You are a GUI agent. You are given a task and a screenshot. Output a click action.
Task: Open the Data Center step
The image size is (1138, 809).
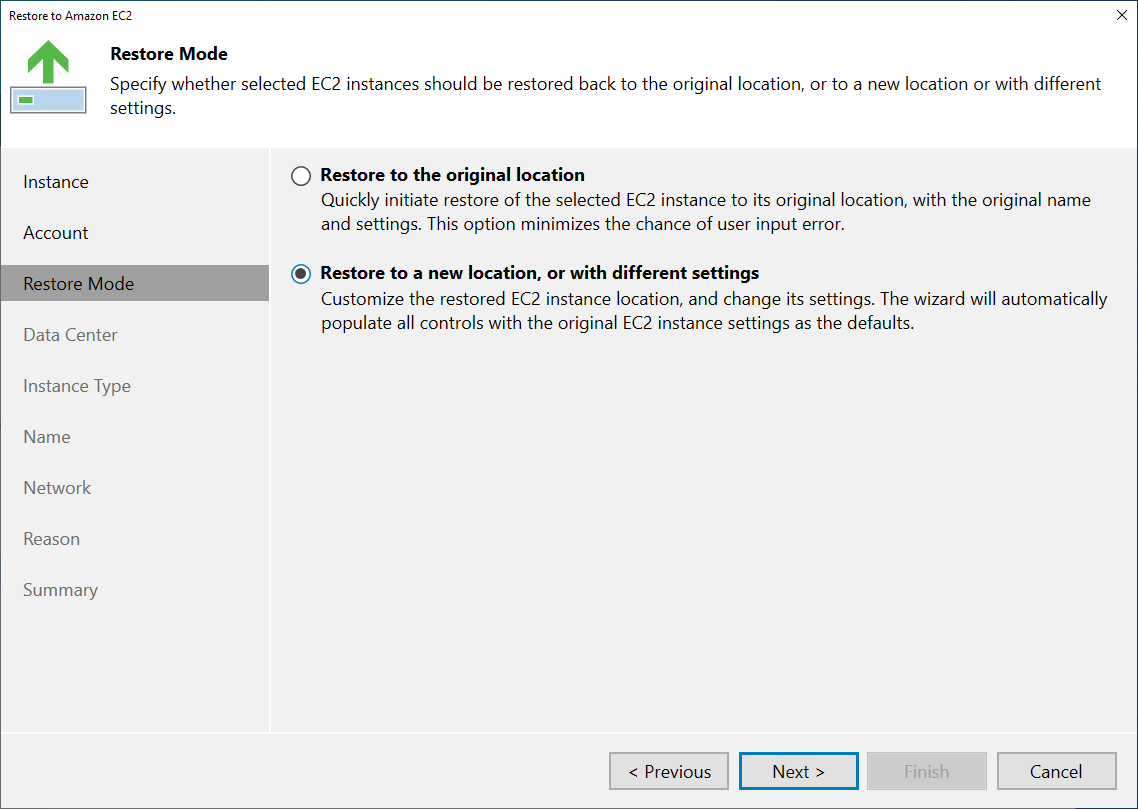pos(70,334)
